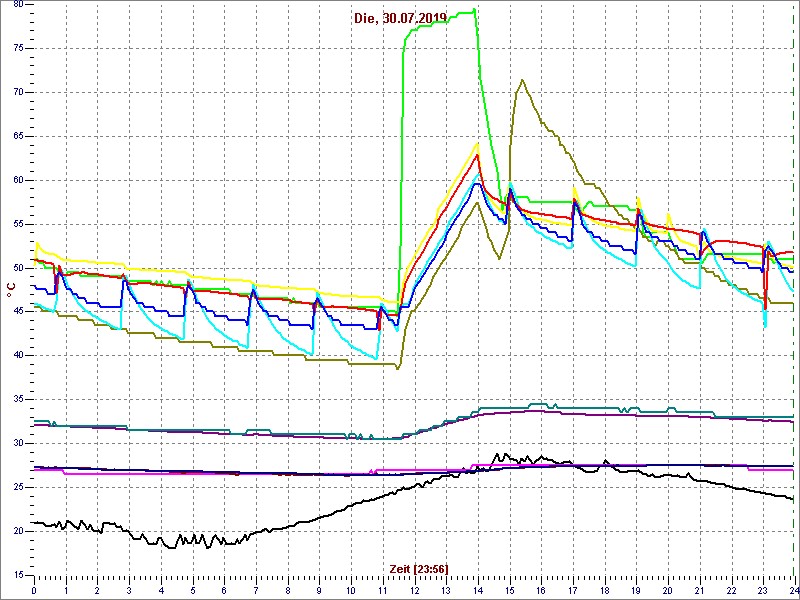Click the °C unit label on y-axis
This screenshot has height=600, width=800.
(11, 290)
